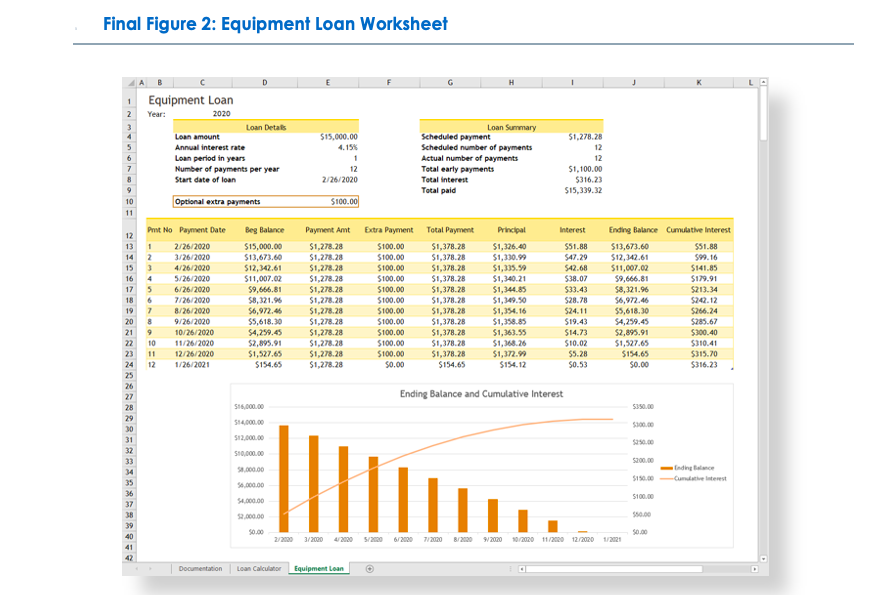Select the Equipment Loan sheet tab
This screenshot has height=595, width=889.
(318, 568)
